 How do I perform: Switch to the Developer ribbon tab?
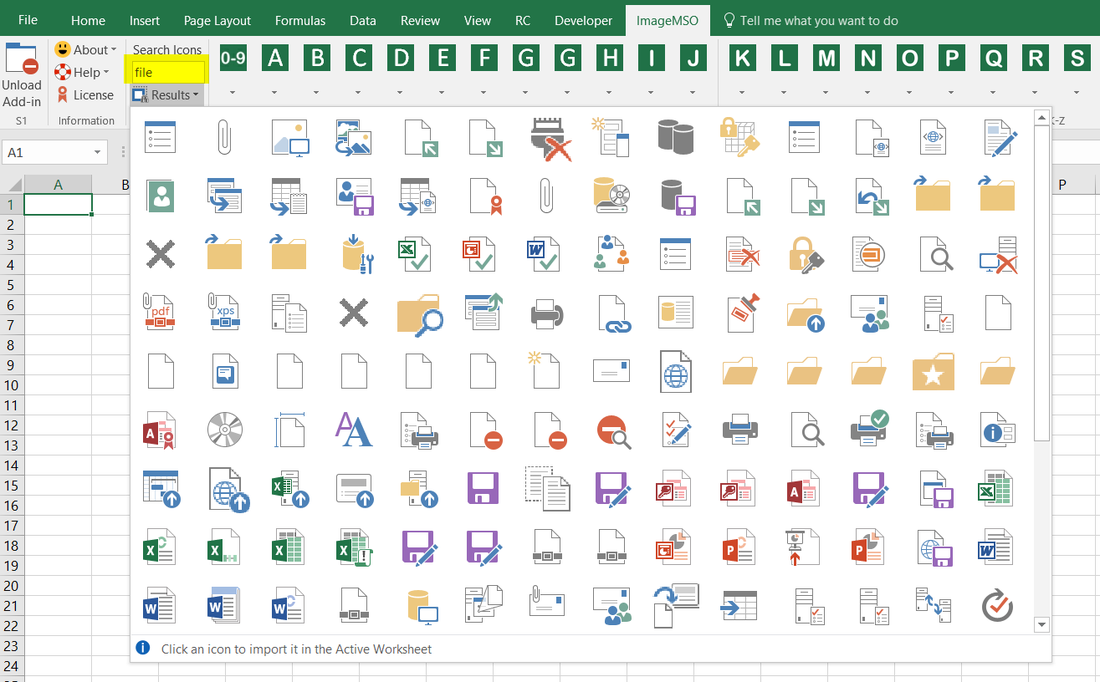pyautogui.click(x=583, y=20)
